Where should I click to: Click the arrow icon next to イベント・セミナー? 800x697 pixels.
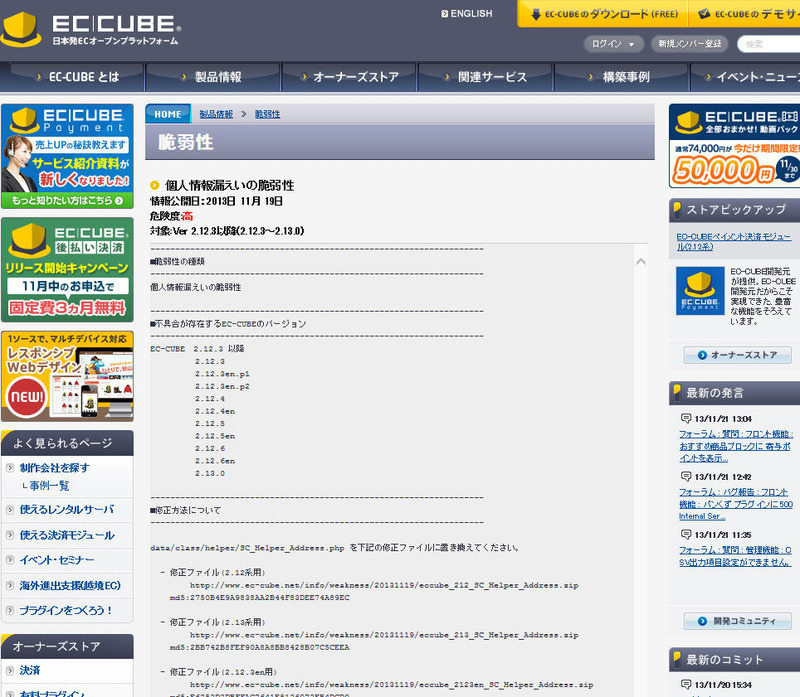[x=9, y=560]
